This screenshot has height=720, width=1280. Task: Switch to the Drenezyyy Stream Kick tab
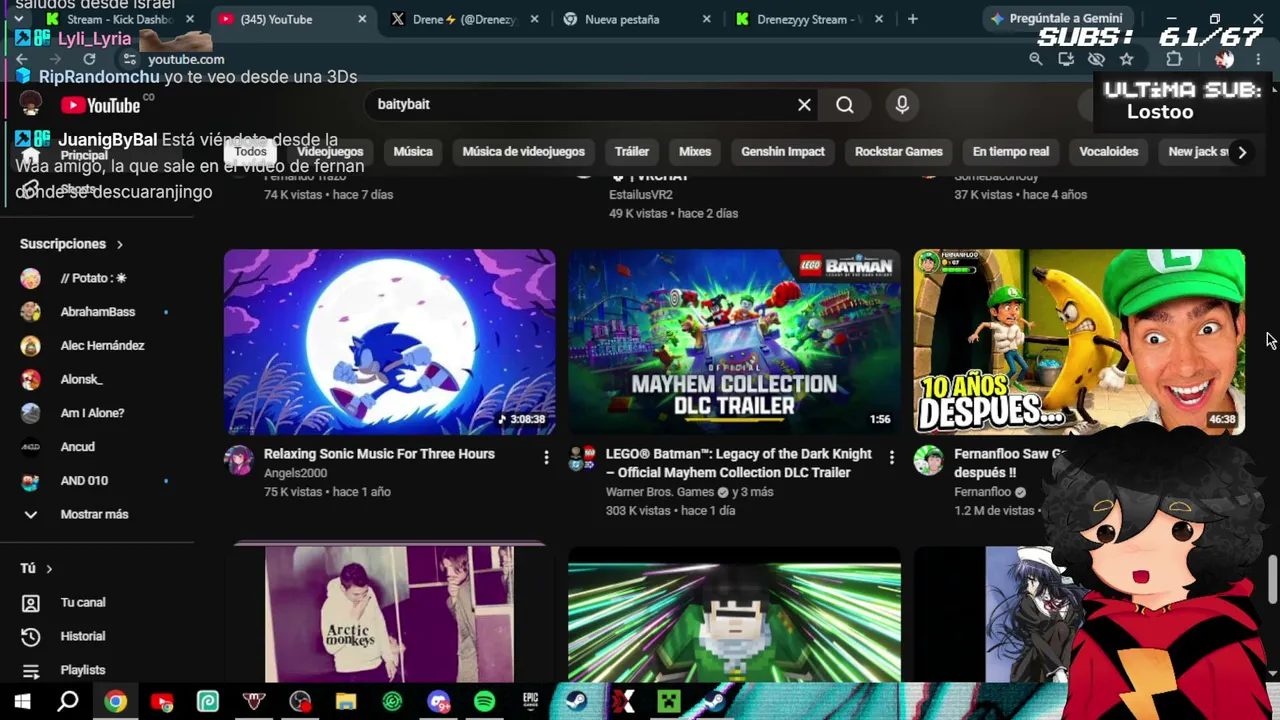coord(809,19)
